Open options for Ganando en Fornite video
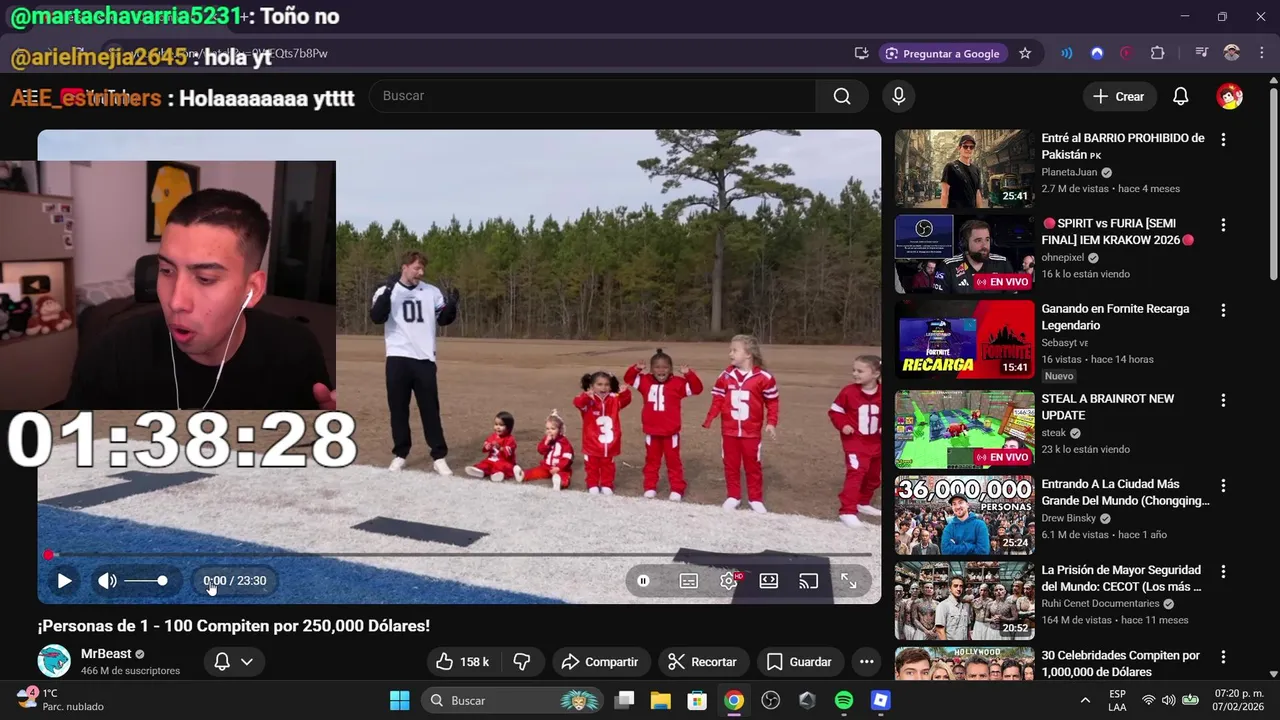1280x720 pixels. 1223,311
